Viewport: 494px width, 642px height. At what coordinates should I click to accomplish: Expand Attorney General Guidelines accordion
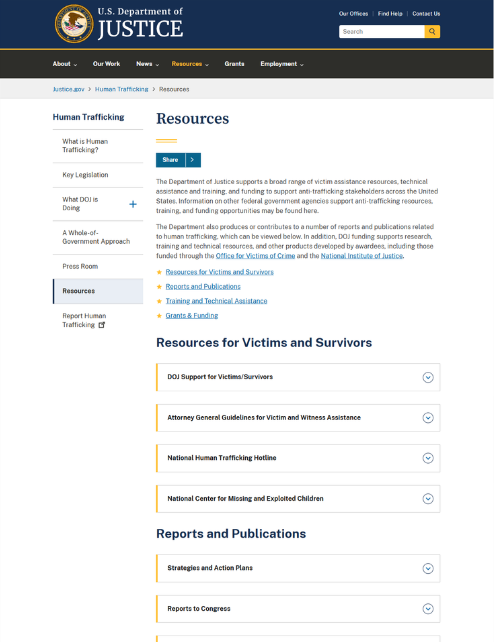point(298,418)
